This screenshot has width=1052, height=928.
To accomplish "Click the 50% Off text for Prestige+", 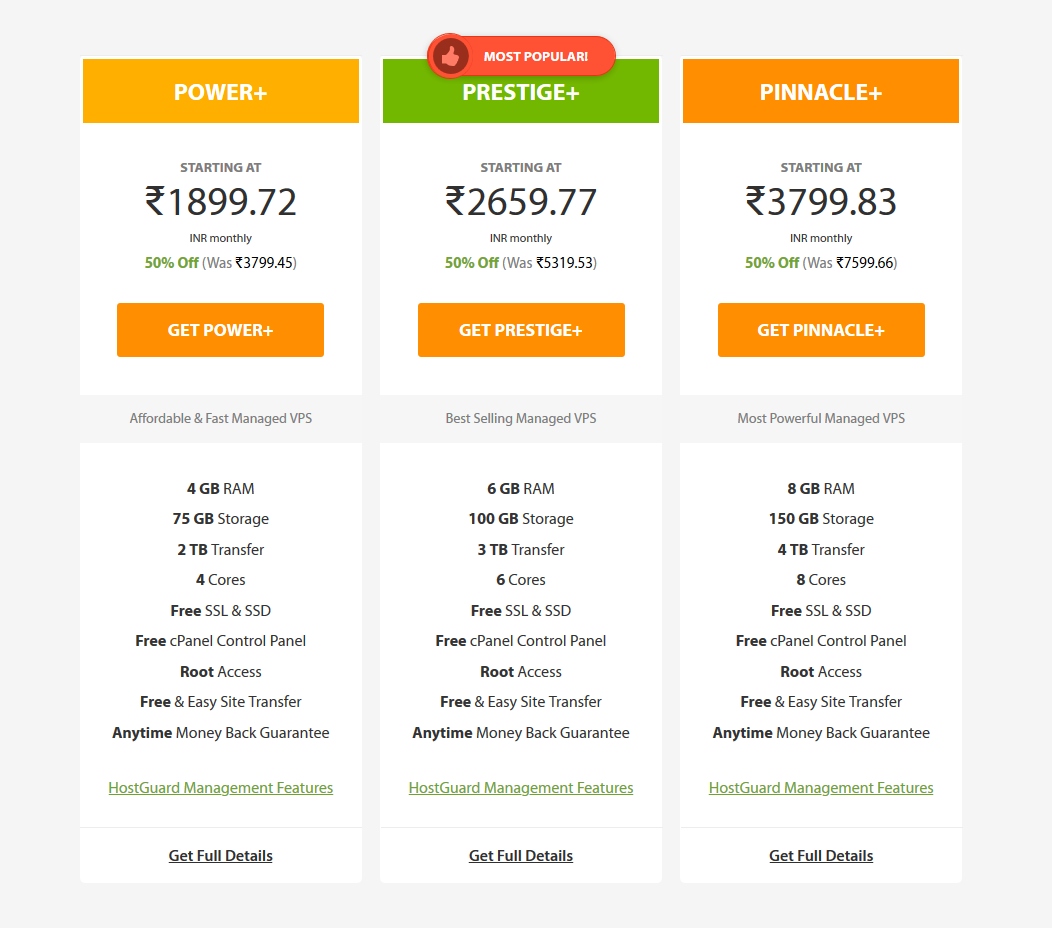I will click(472, 262).
